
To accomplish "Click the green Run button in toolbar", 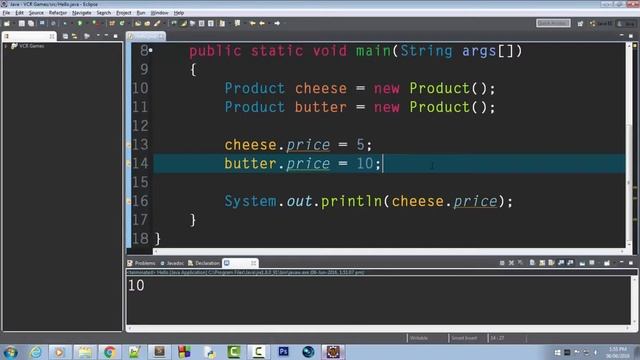I will pyautogui.click(x=80, y=24).
